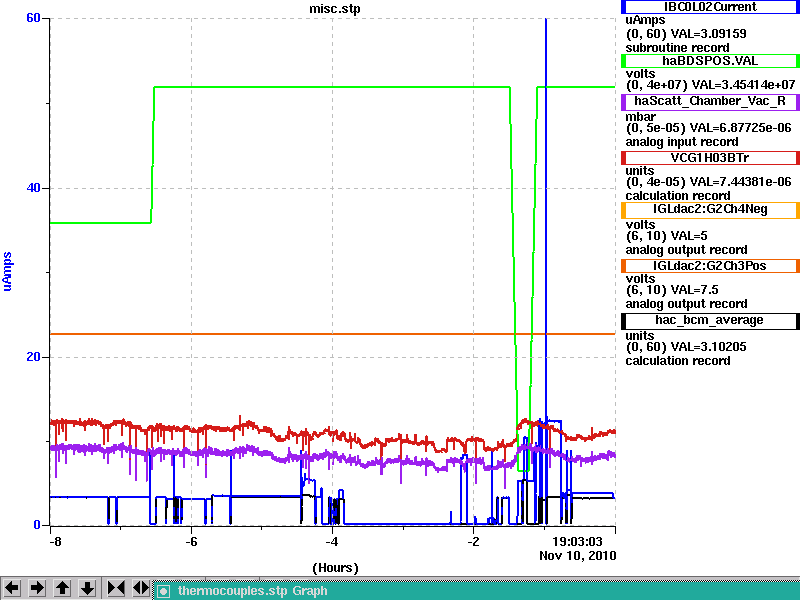
Task: Select the haBDSPOS.VAL legend entry
Action: pyautogui.click(x=710, y=61)
